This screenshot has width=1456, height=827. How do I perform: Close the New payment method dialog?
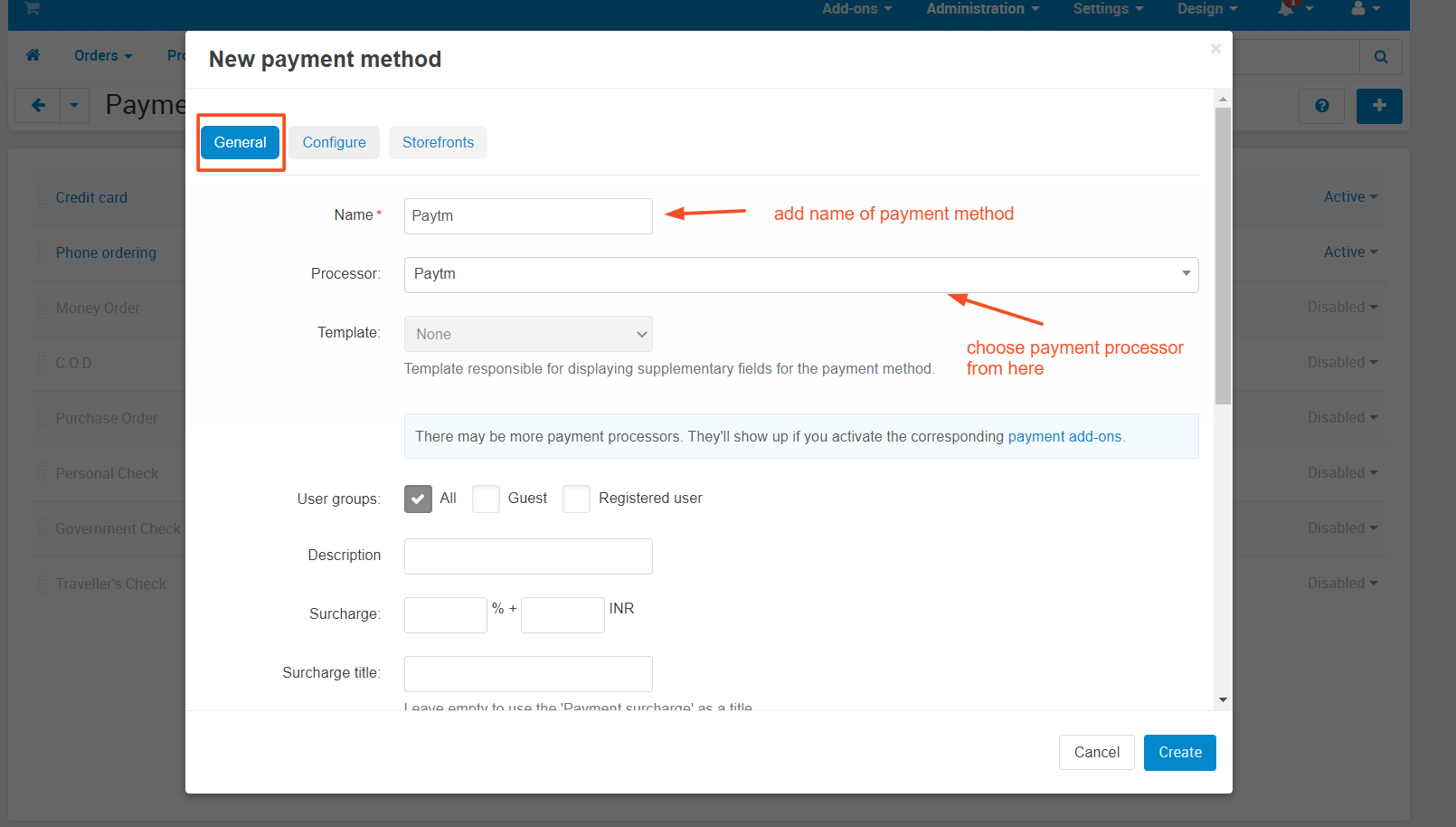[1215, 49]
